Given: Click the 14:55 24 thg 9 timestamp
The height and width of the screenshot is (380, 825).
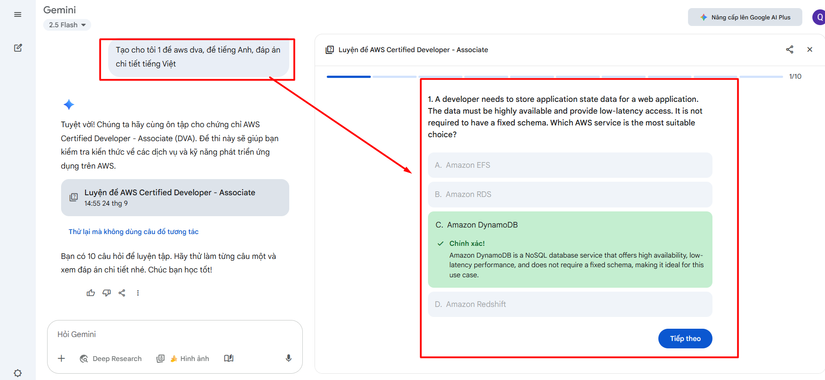Looking at the screenshot, I should (106, 203).
